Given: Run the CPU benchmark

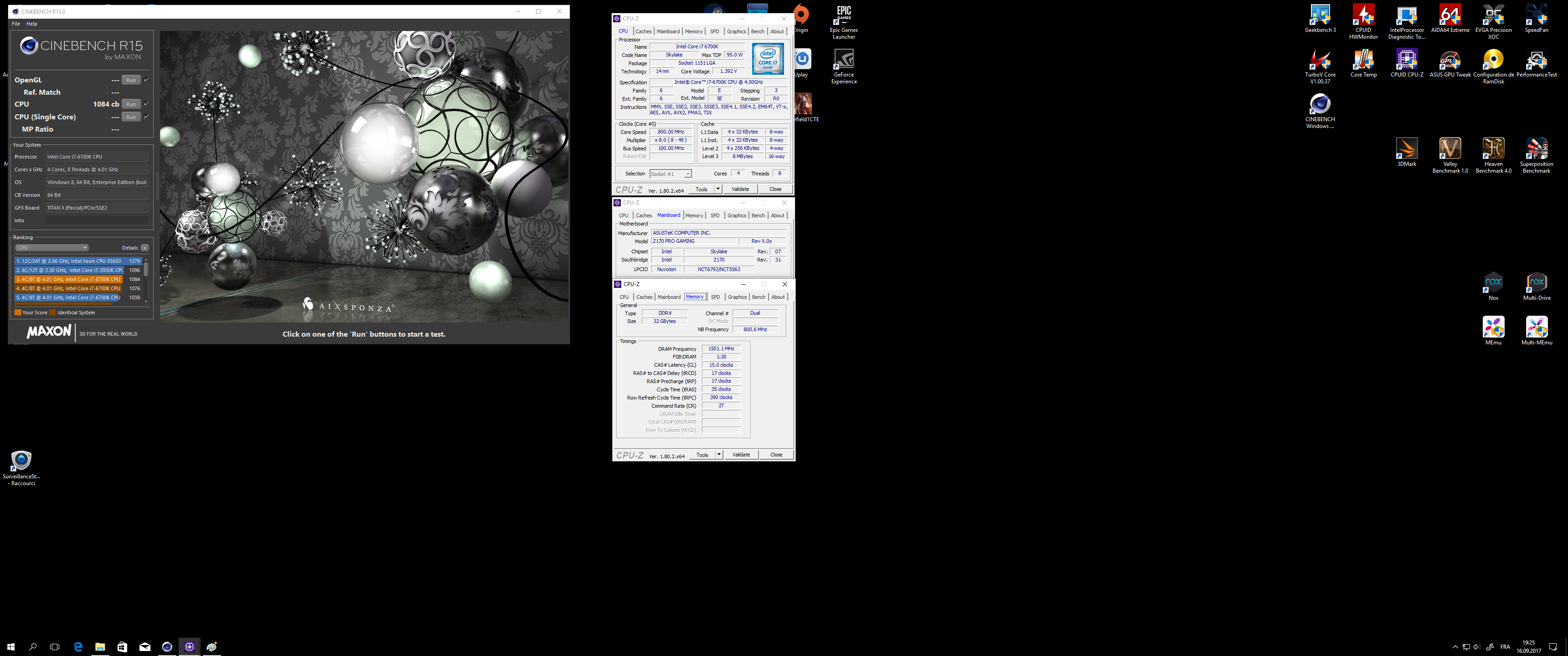Looking at the screenshot, I should 131,104.
